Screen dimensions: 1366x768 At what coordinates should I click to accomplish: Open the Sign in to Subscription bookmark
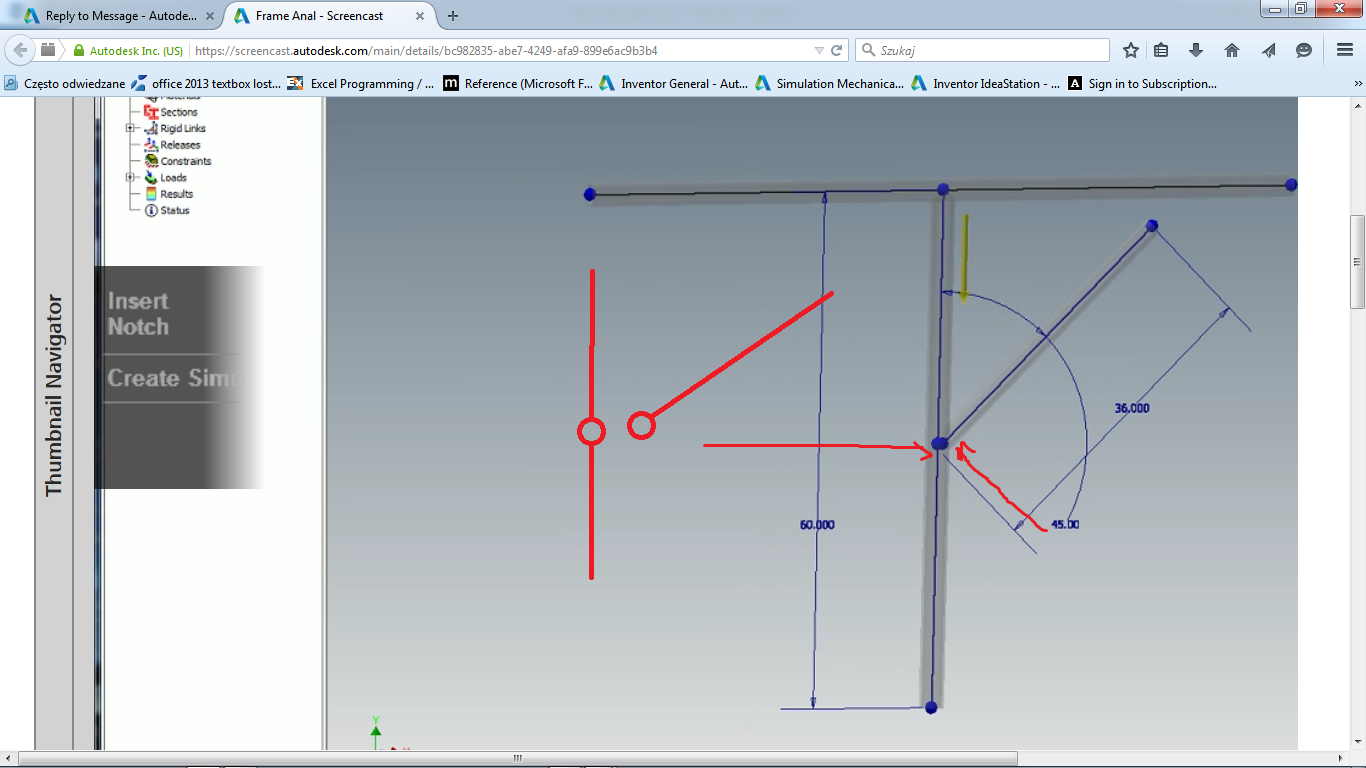[x=1142, y=84]
